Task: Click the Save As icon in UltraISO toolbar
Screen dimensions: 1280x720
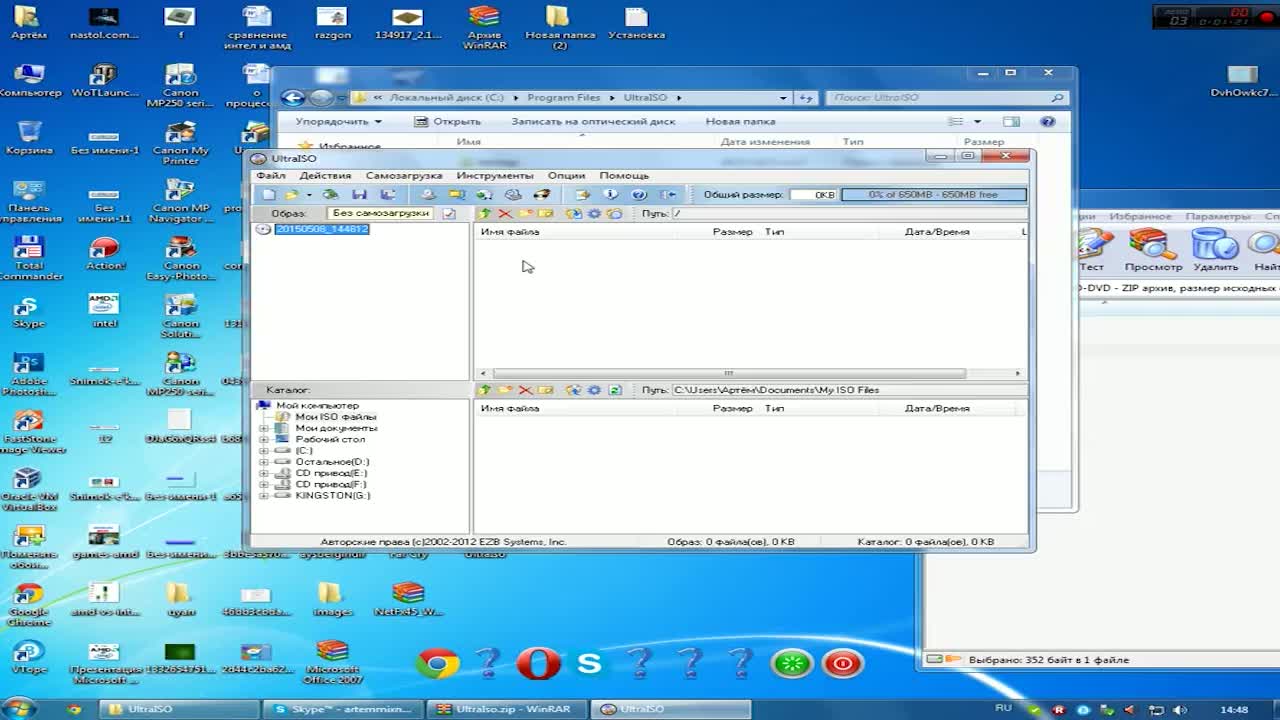Action: click(388, 195)
